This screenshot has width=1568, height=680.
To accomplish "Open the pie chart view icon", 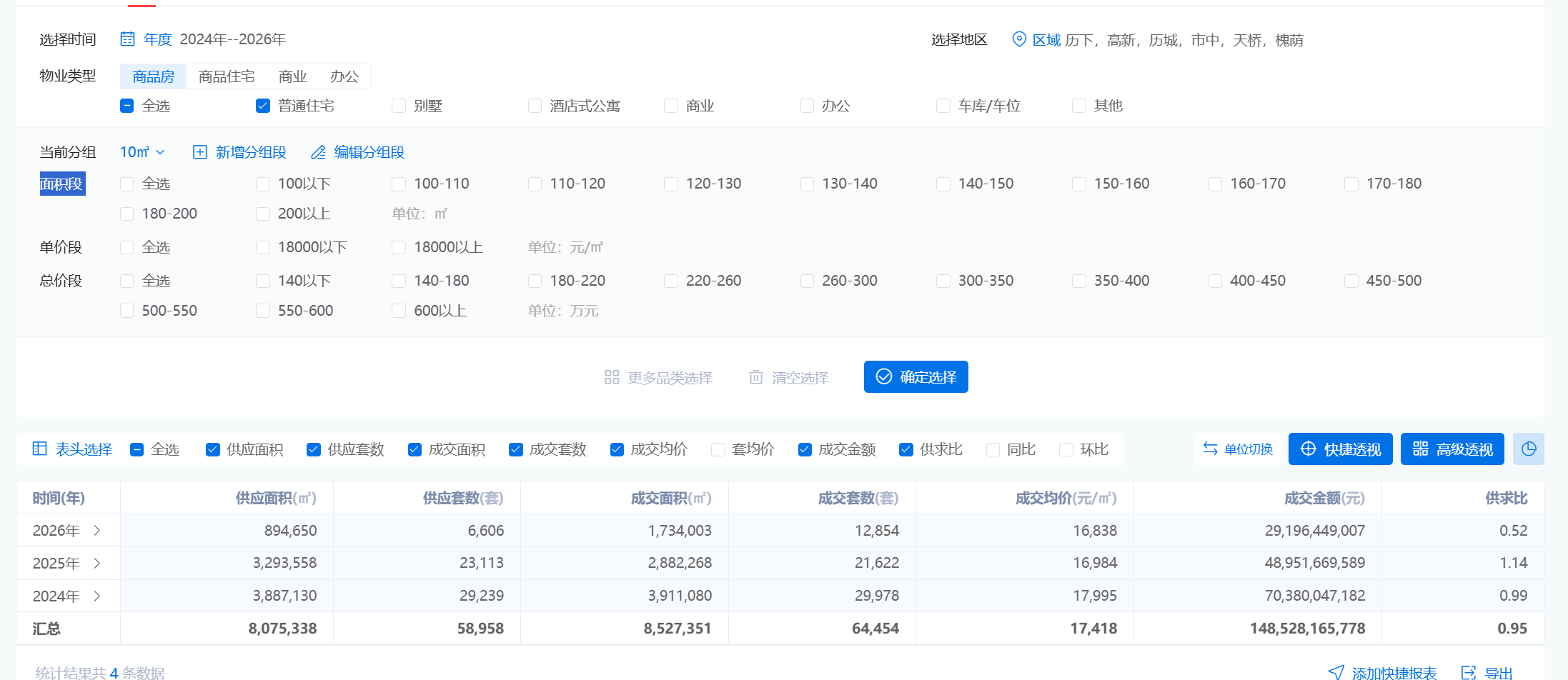I will click(1529, 449).
